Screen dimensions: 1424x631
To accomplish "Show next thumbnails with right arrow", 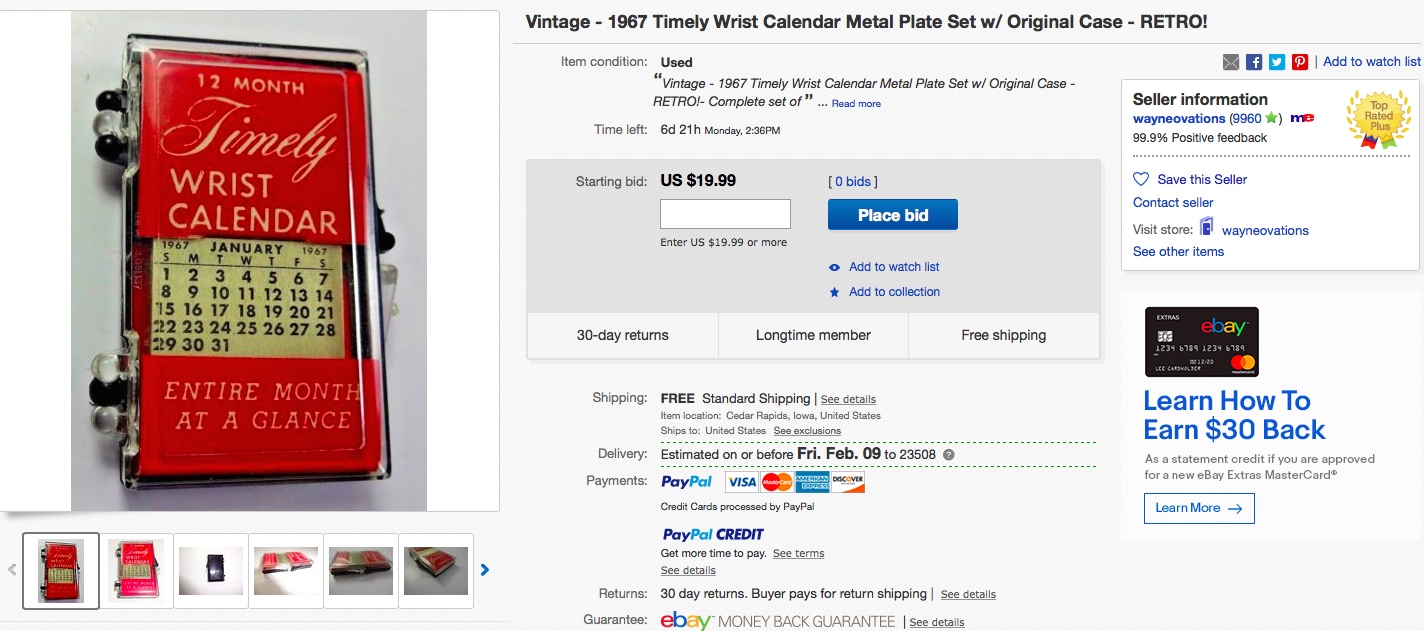I will point(485,570).
